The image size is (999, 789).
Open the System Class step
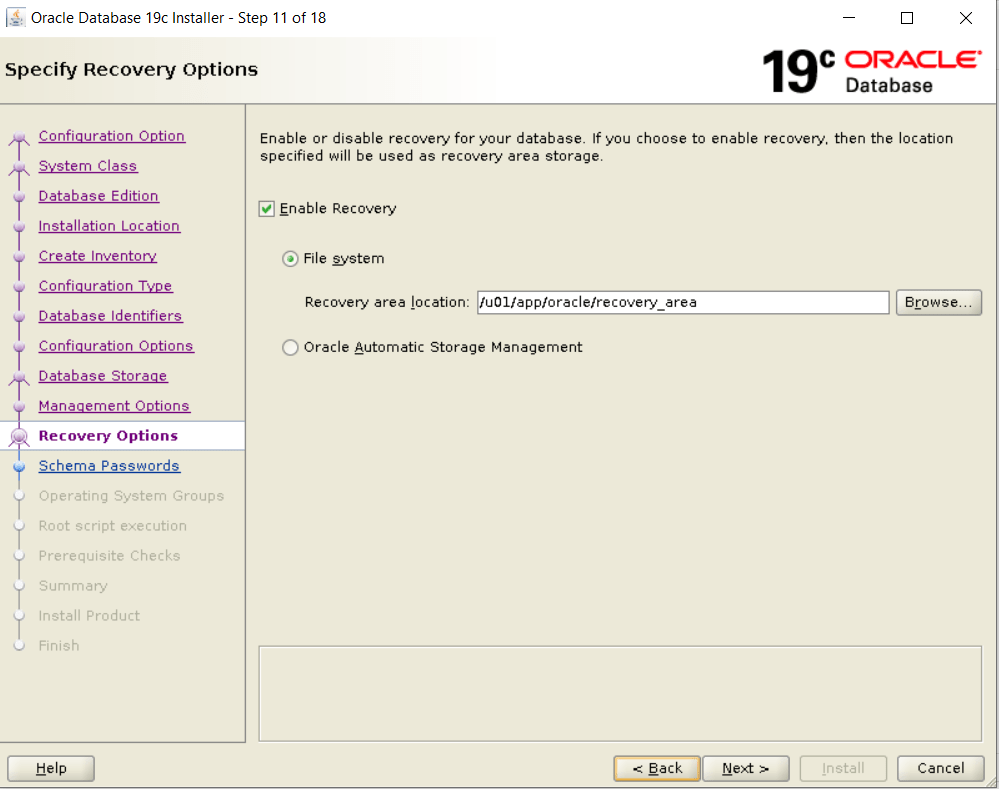pos(88,166)
